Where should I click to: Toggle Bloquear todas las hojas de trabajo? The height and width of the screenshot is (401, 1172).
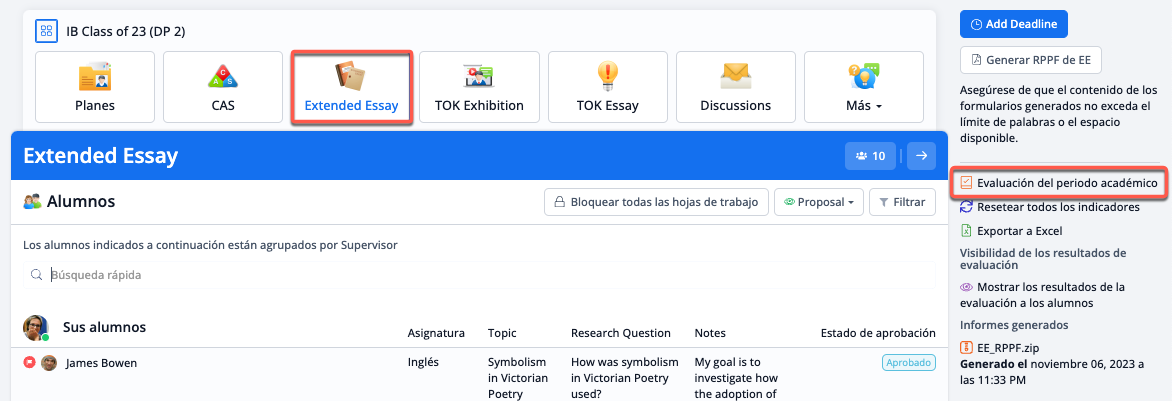pos(656,202)
